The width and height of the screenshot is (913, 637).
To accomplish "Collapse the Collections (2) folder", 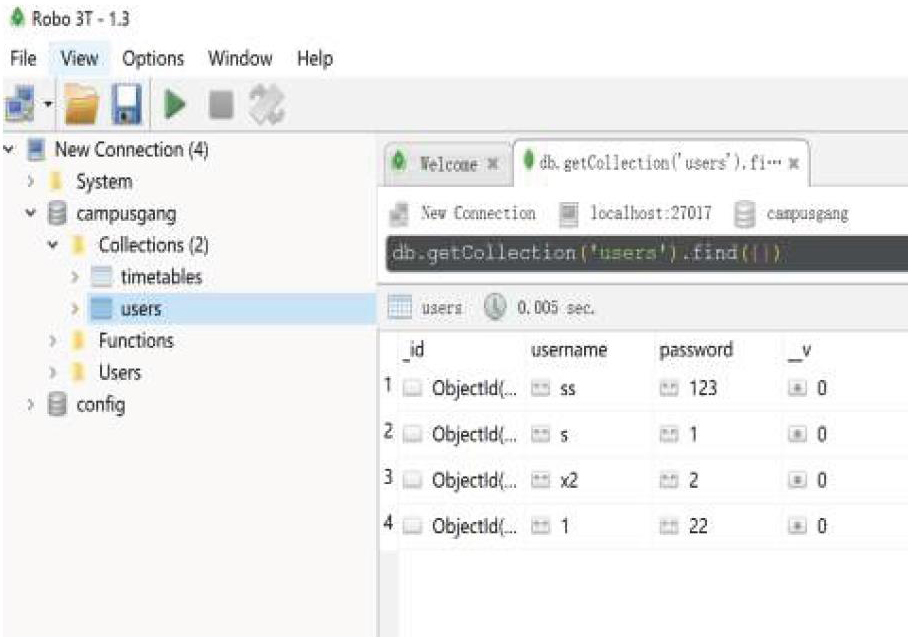I will click(53, 245).
